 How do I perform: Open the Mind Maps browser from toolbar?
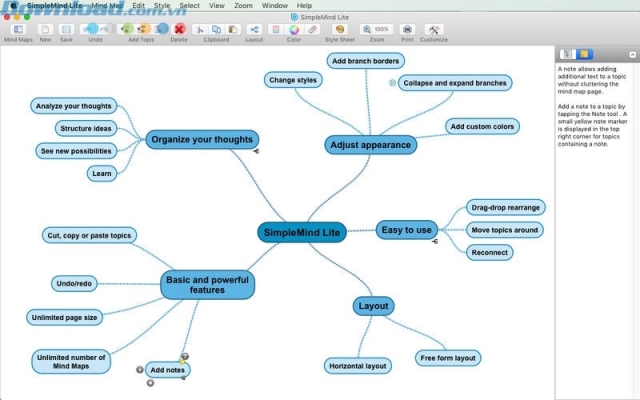click(18, 29)
